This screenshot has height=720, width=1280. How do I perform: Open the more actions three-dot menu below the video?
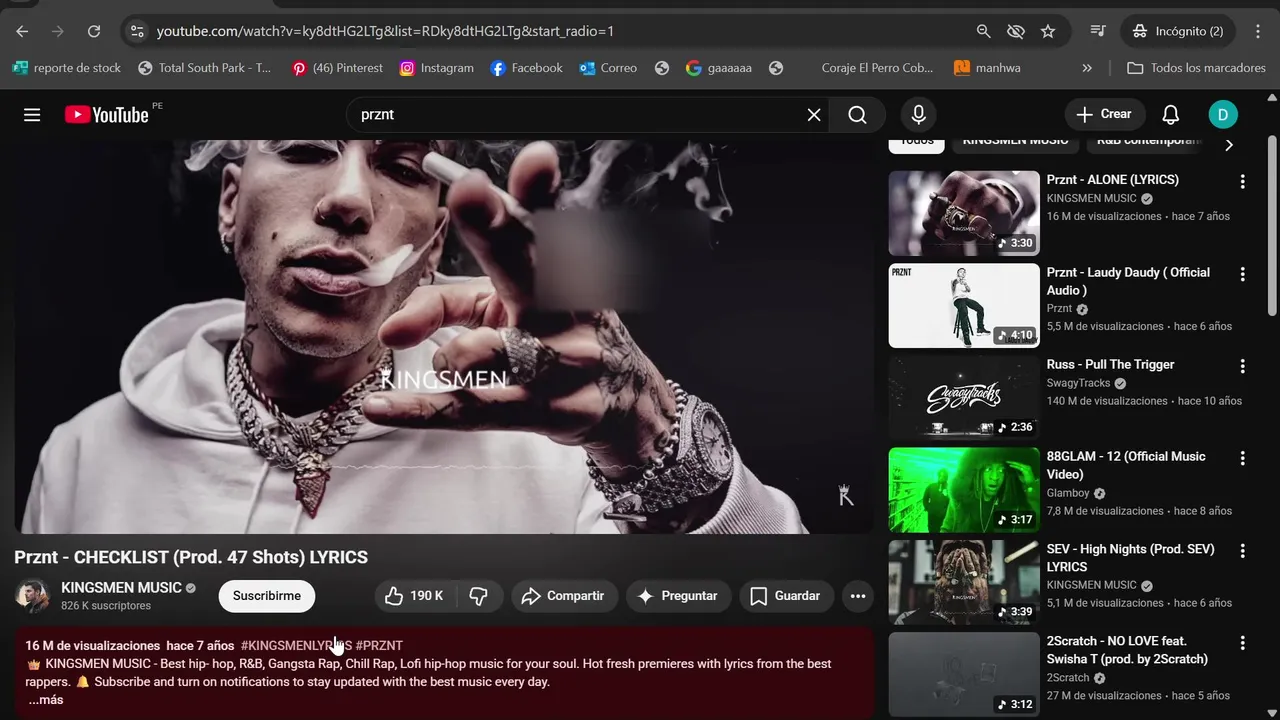pyautogui.click(x=858, y=596)
